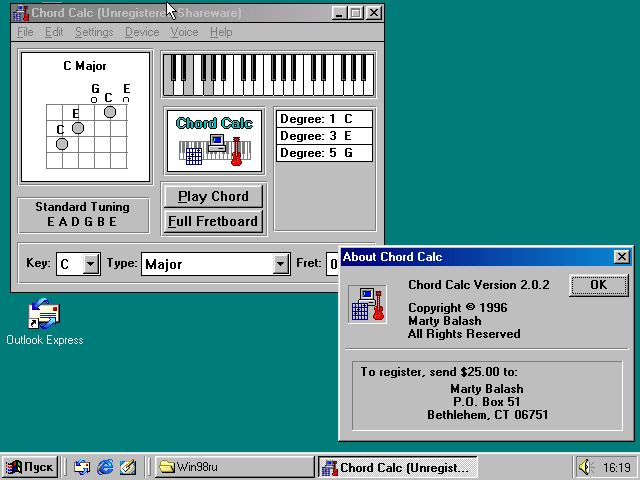Click Chord Calc taskbar button

tap(398, 467)
